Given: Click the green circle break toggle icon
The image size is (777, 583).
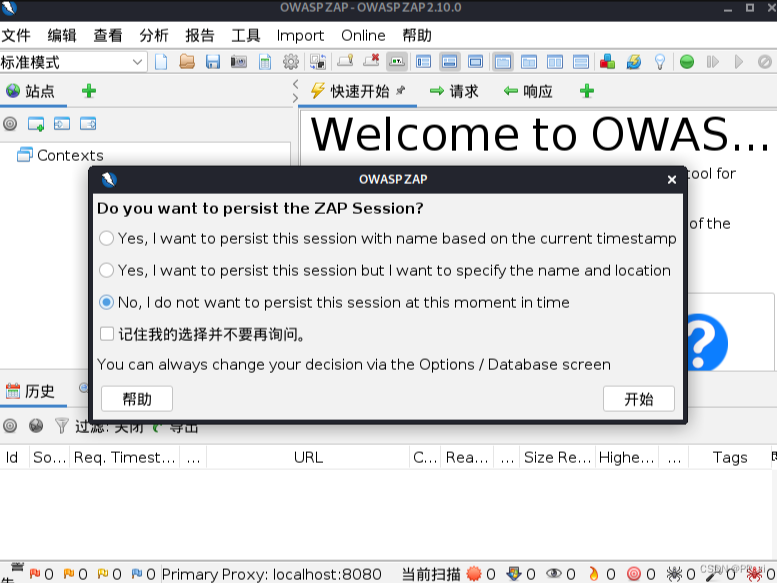Looking at the screenshot, I should 687,62.
